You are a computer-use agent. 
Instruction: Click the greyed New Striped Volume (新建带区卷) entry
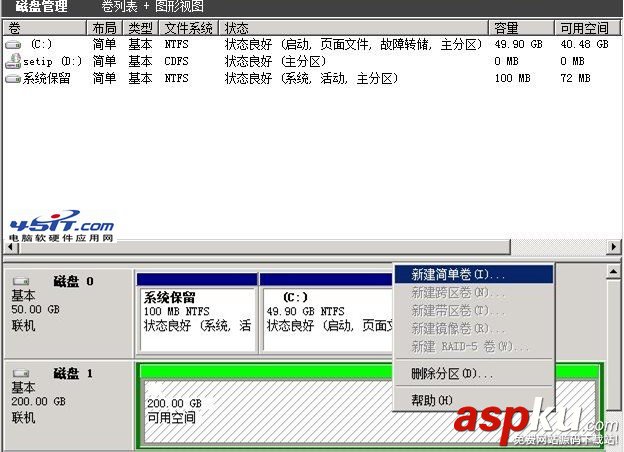474,310
